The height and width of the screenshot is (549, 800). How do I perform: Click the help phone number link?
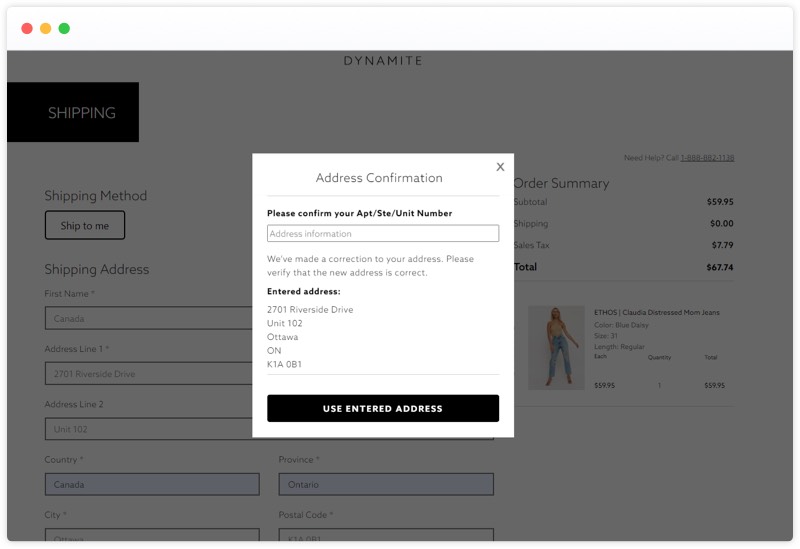point(707,158)
